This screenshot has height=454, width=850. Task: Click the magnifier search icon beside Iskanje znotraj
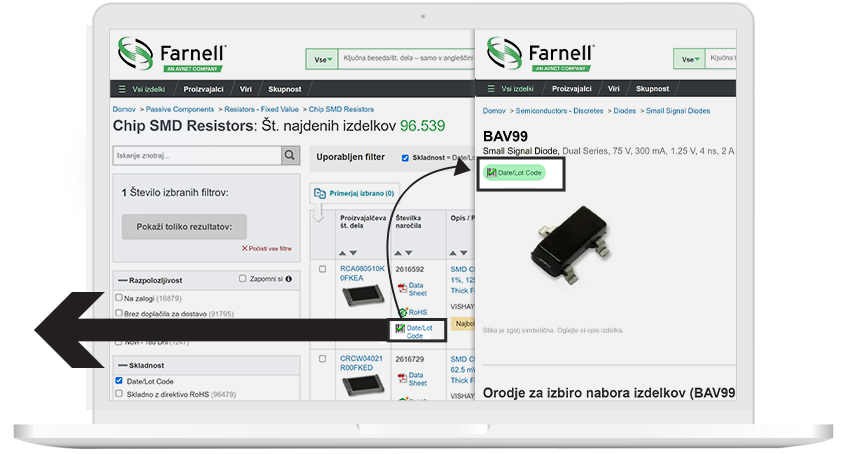point(290,155)
